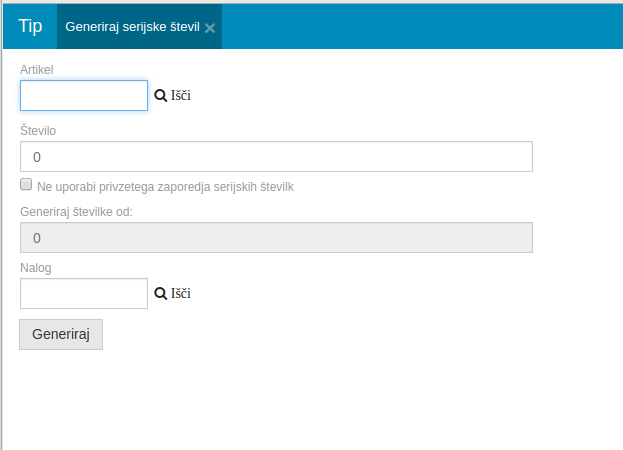Click the blue header bar right of tabs
Image resolution: width=623 pixels, height=450 pixels.
tap(420, 26)
